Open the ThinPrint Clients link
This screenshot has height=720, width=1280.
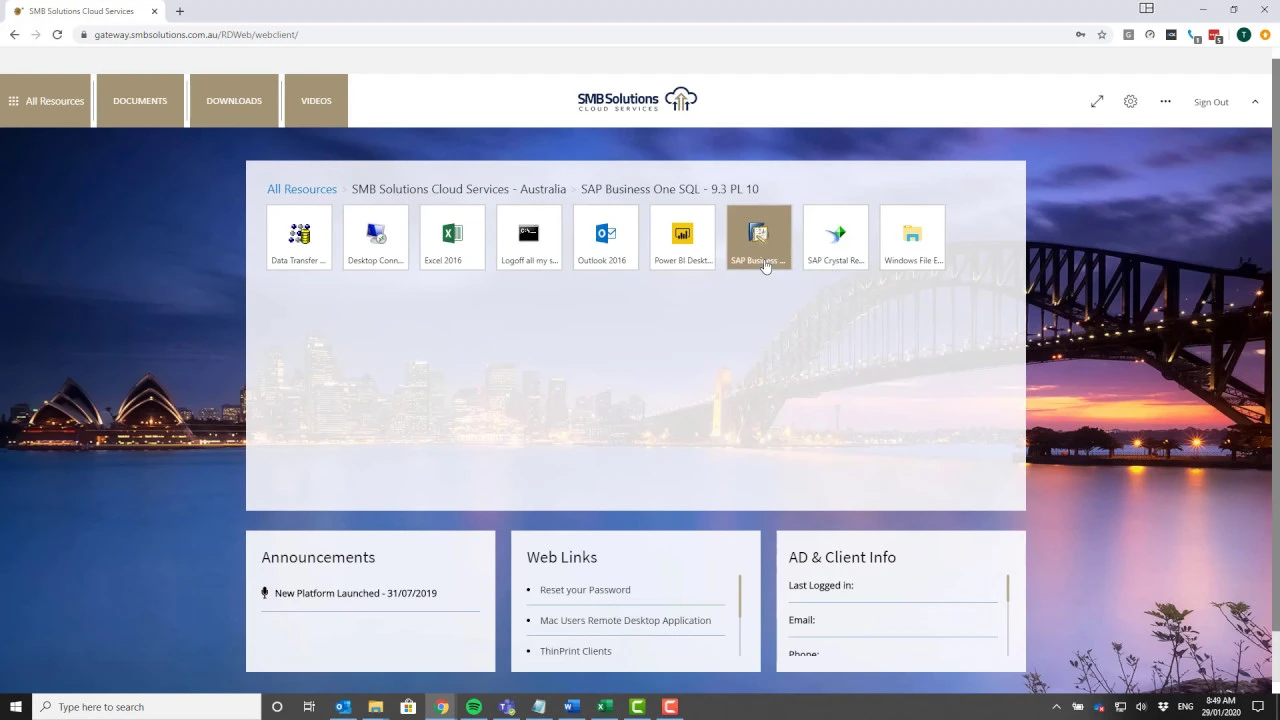pos(575,651)
